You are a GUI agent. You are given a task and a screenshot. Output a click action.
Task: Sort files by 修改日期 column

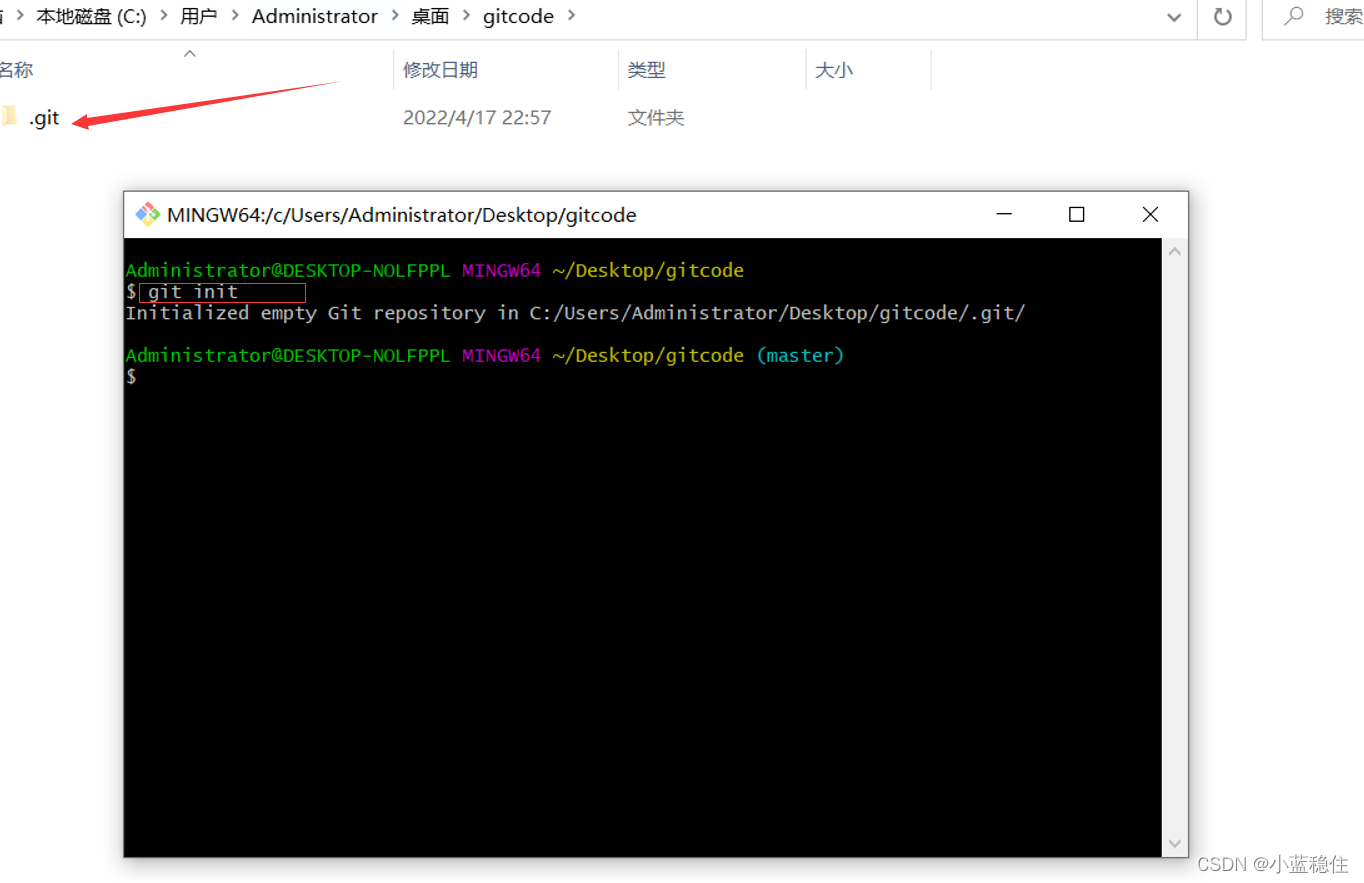[440, 70]
